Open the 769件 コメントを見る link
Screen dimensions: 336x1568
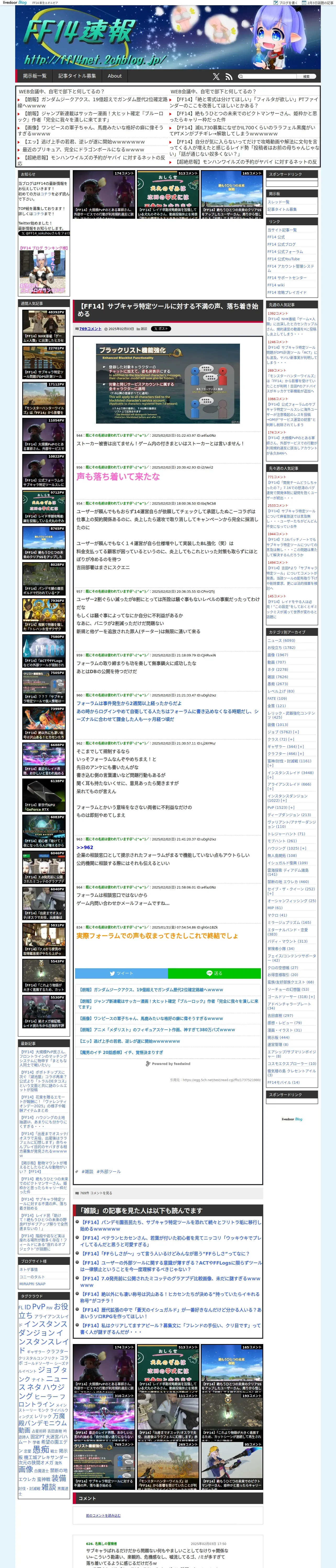[x=96, y=1193]
